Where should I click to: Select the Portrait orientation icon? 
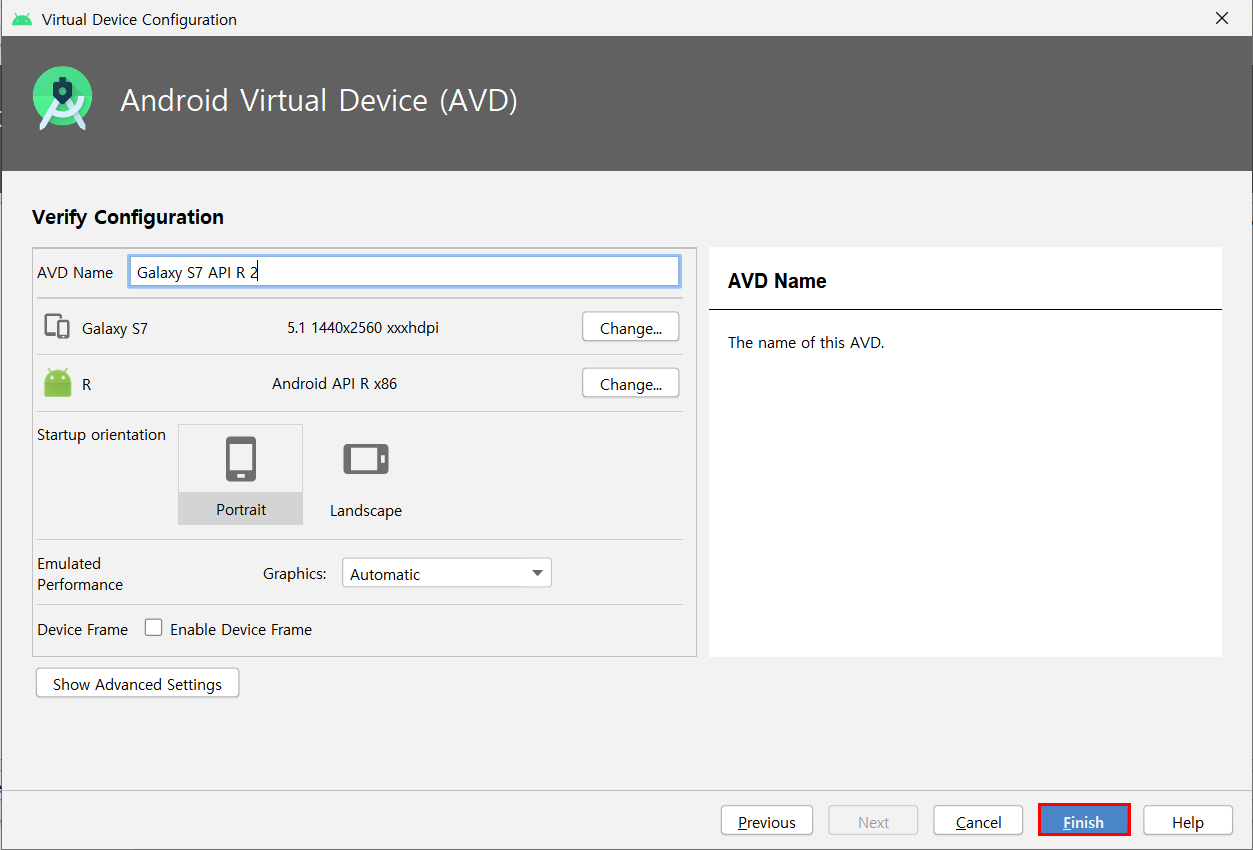(241, 459)
